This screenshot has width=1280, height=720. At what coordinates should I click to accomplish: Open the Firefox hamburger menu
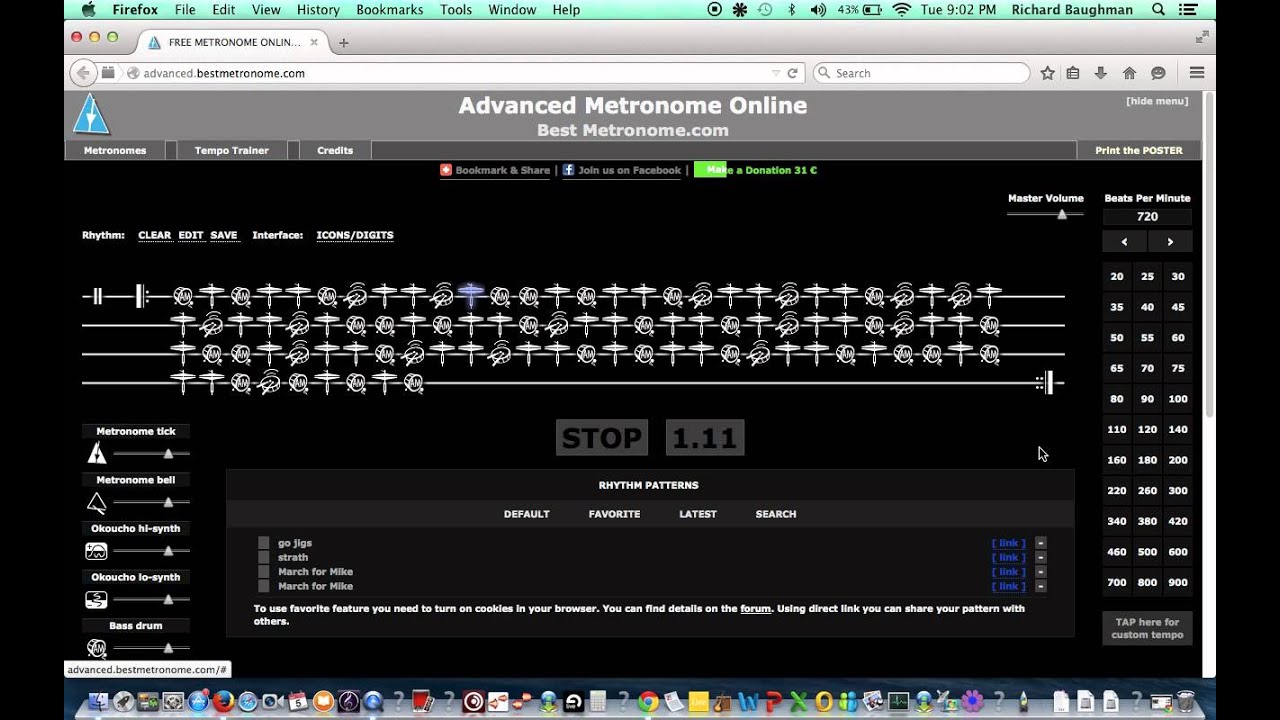pyautogui.click(x=1196, y=73)
